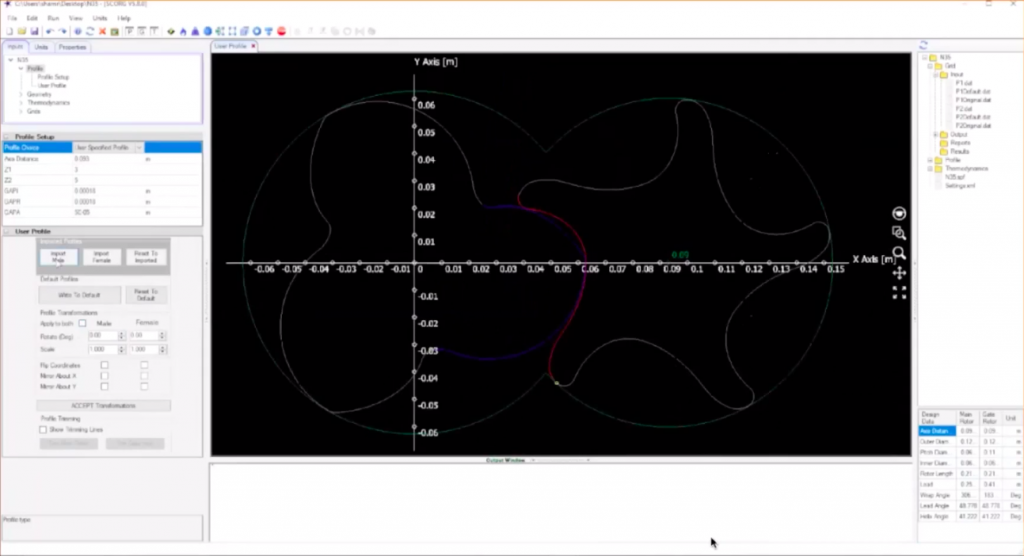
Task: Undo the last action in the toolbar
Action: [x=50, y=31]
